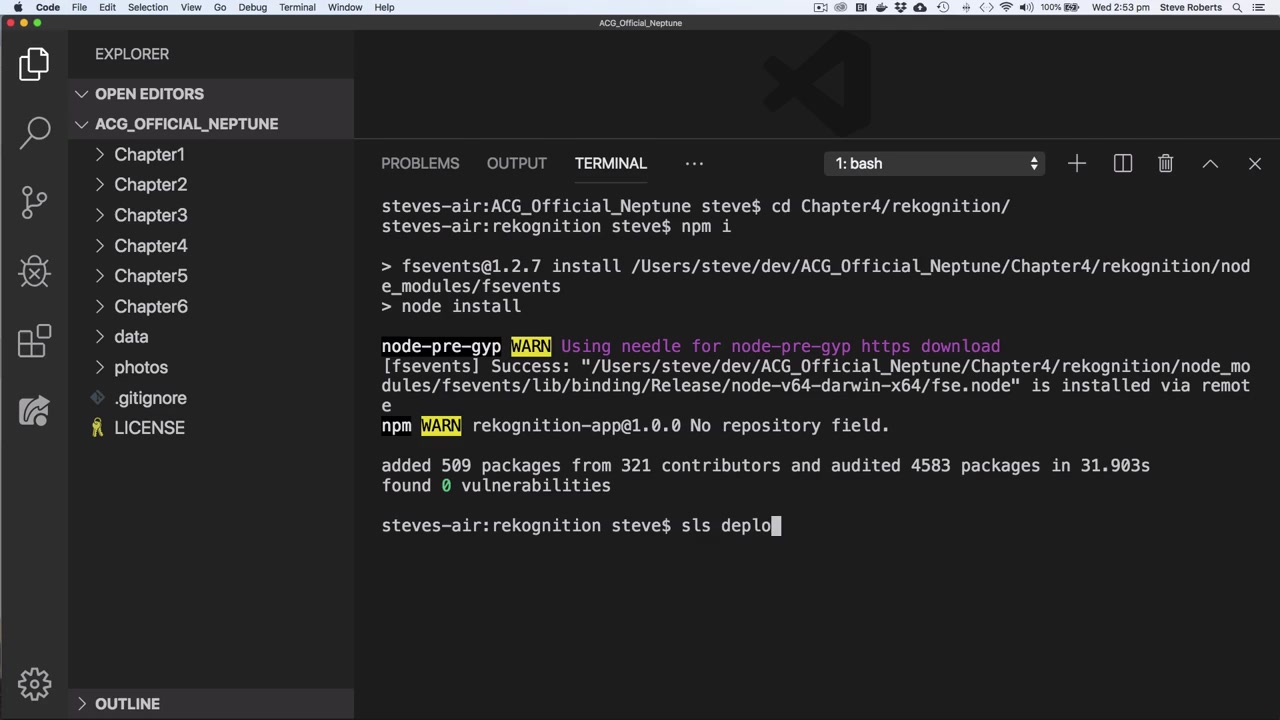Click the EXPLORER sidebar title
Image resolution: width=1280 pixels, height=720 pixels.
(132, 54)
